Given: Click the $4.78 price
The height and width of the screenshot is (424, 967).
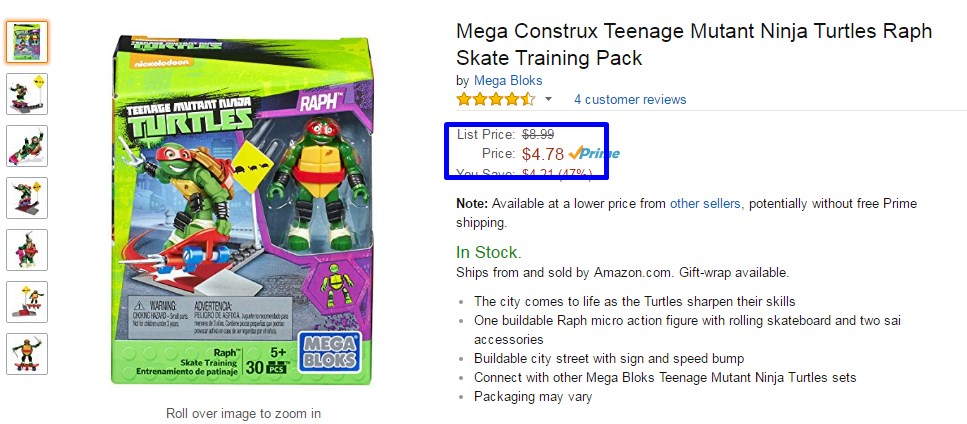Looking at the screenshot, I should tap(543, 154).
